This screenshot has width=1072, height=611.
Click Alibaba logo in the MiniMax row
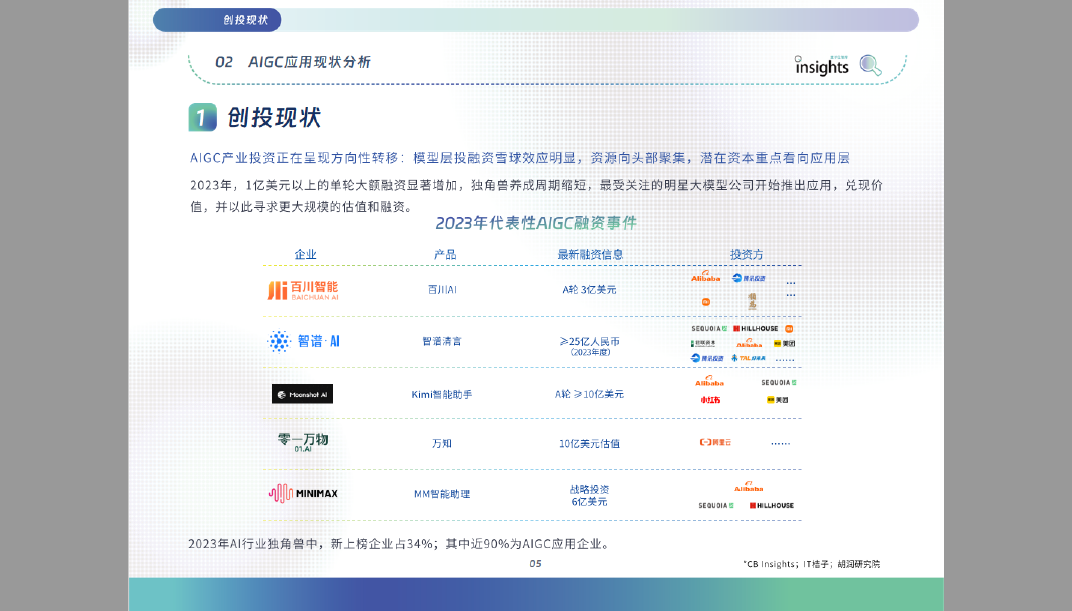point(749,487)
